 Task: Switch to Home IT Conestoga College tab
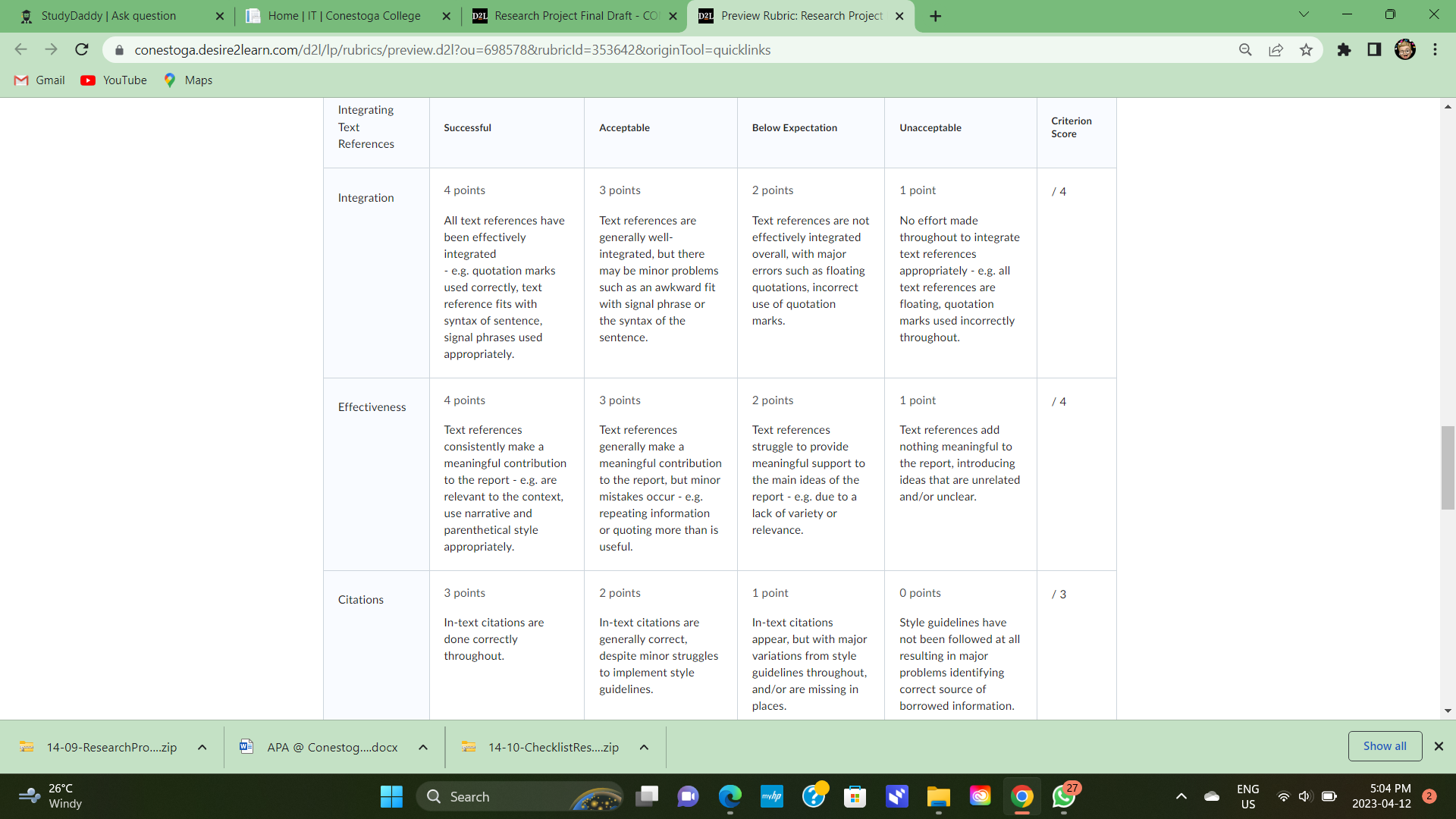coord(344,16)
